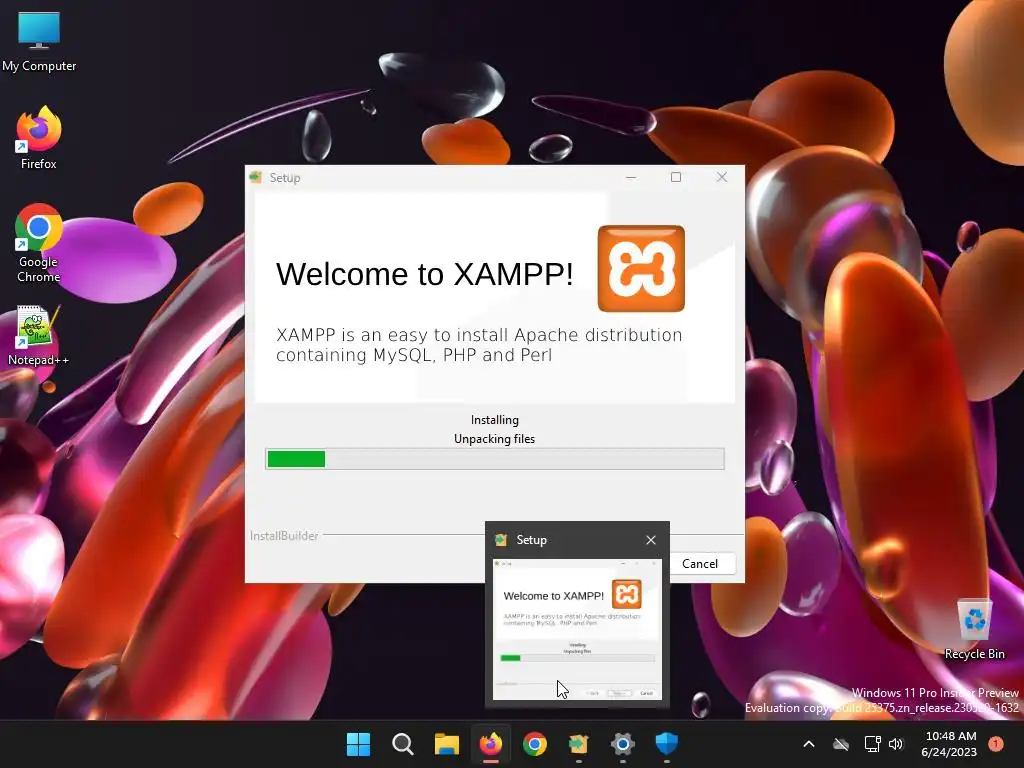Open the Windows Start menu
The height and width of the screenshot is (768, 1024).
[x=358, y=744]
